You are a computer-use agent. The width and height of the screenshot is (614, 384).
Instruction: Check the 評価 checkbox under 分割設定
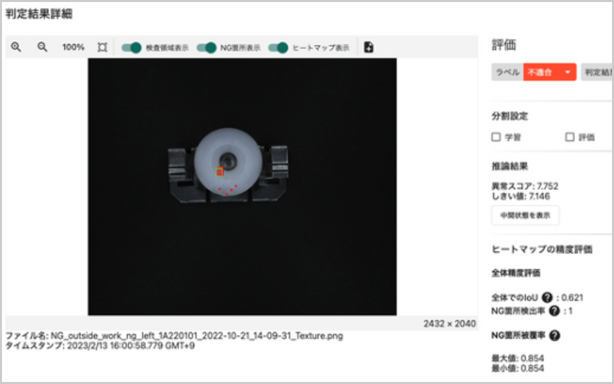pyautogui.click(x=570, y=137)
